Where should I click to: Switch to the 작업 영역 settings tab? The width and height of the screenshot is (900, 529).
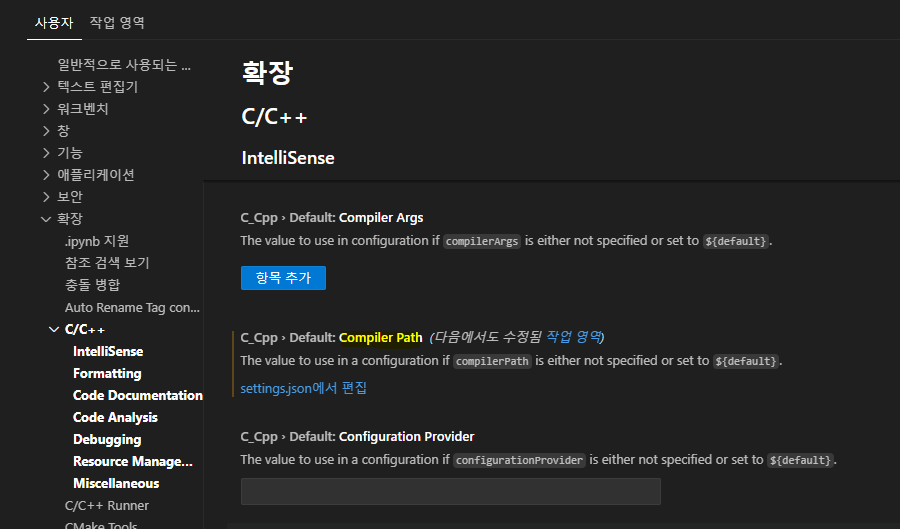(117, 23)
